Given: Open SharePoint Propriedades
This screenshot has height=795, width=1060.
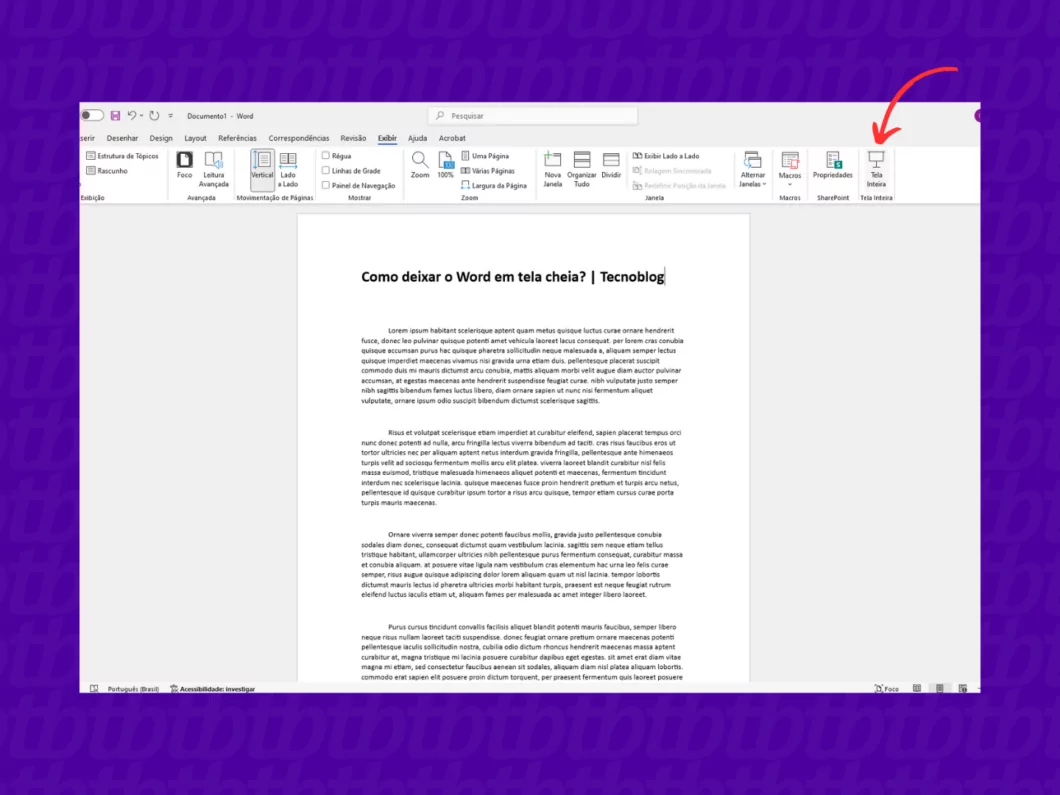Looking at the screenshot, I should coord(833,166).
